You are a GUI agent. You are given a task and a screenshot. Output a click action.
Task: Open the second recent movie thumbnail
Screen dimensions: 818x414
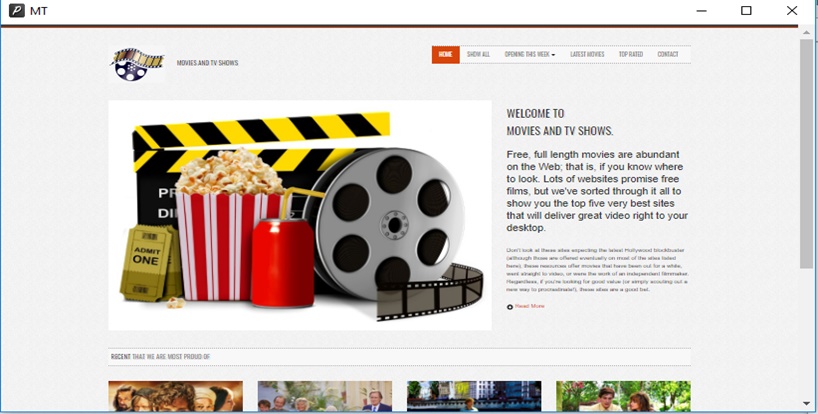click(x=324, y=396)
